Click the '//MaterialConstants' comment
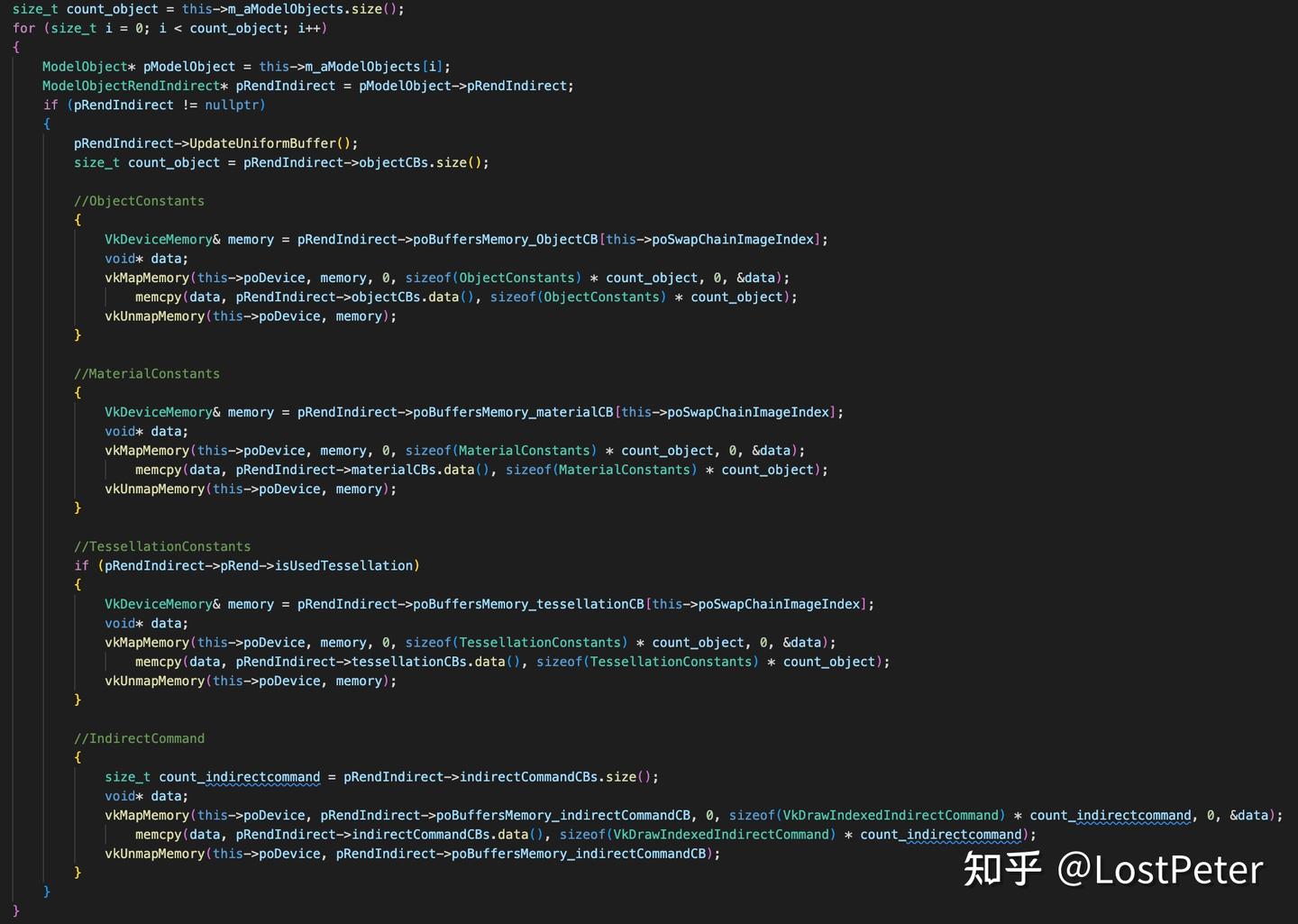 147,373
